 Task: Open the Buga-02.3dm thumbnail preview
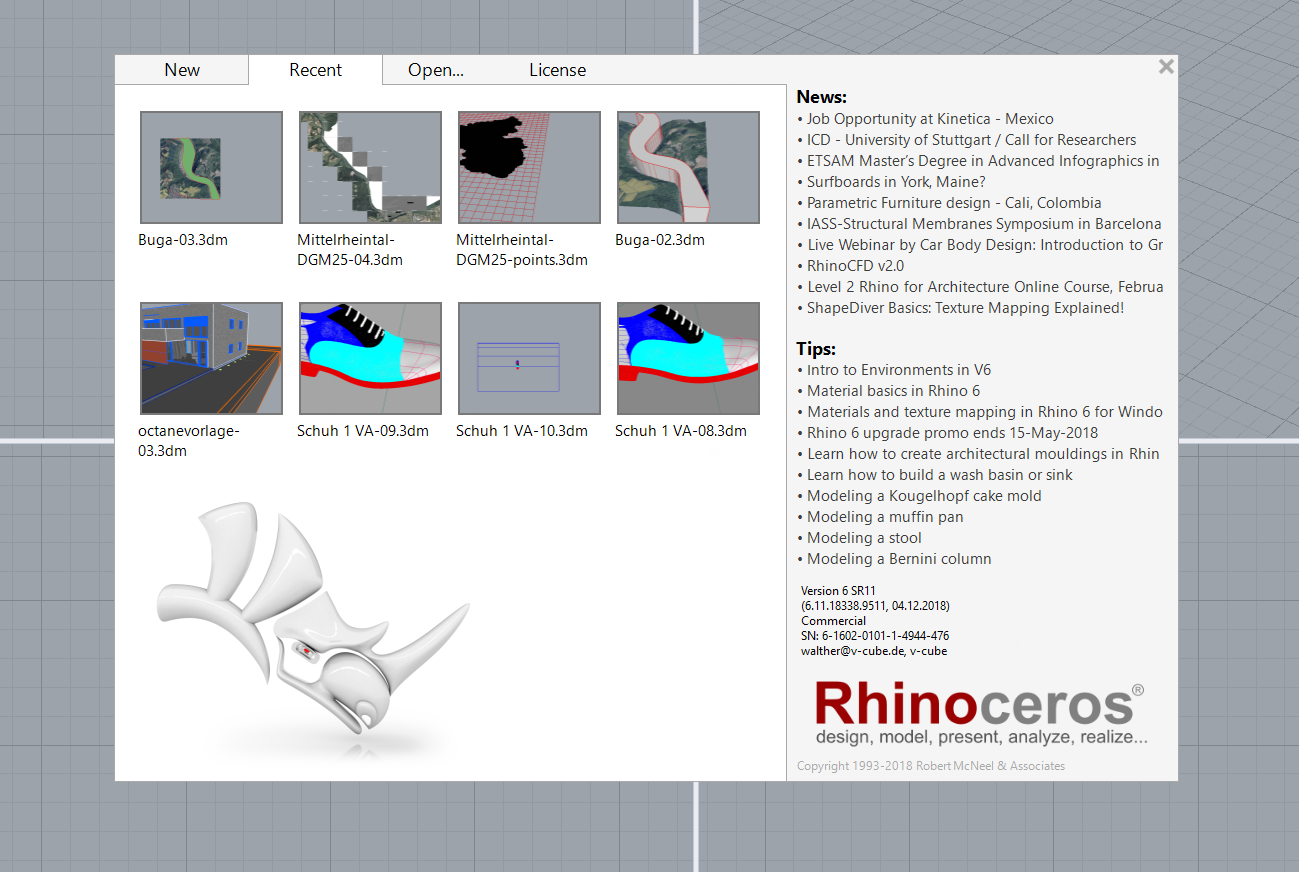point(688,167)
